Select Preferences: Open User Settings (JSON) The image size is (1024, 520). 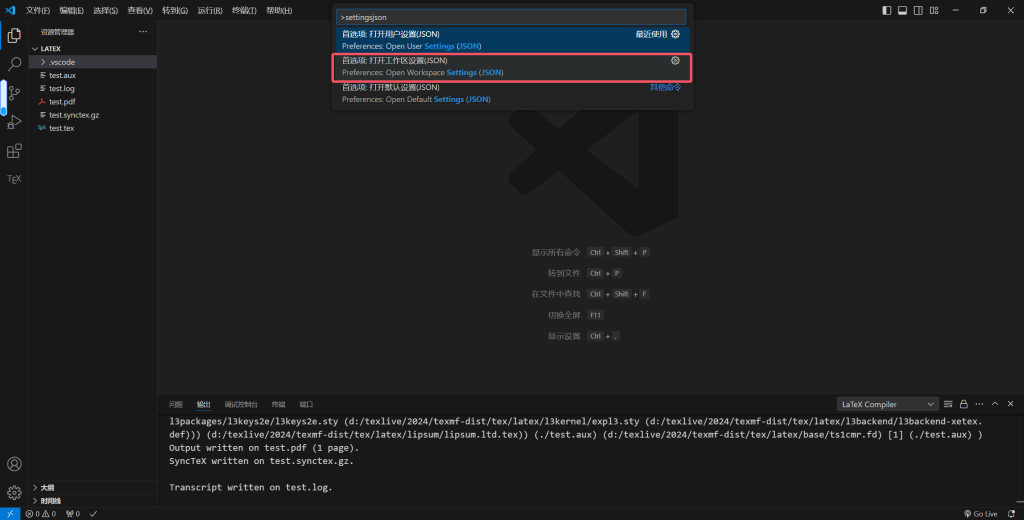512,40
